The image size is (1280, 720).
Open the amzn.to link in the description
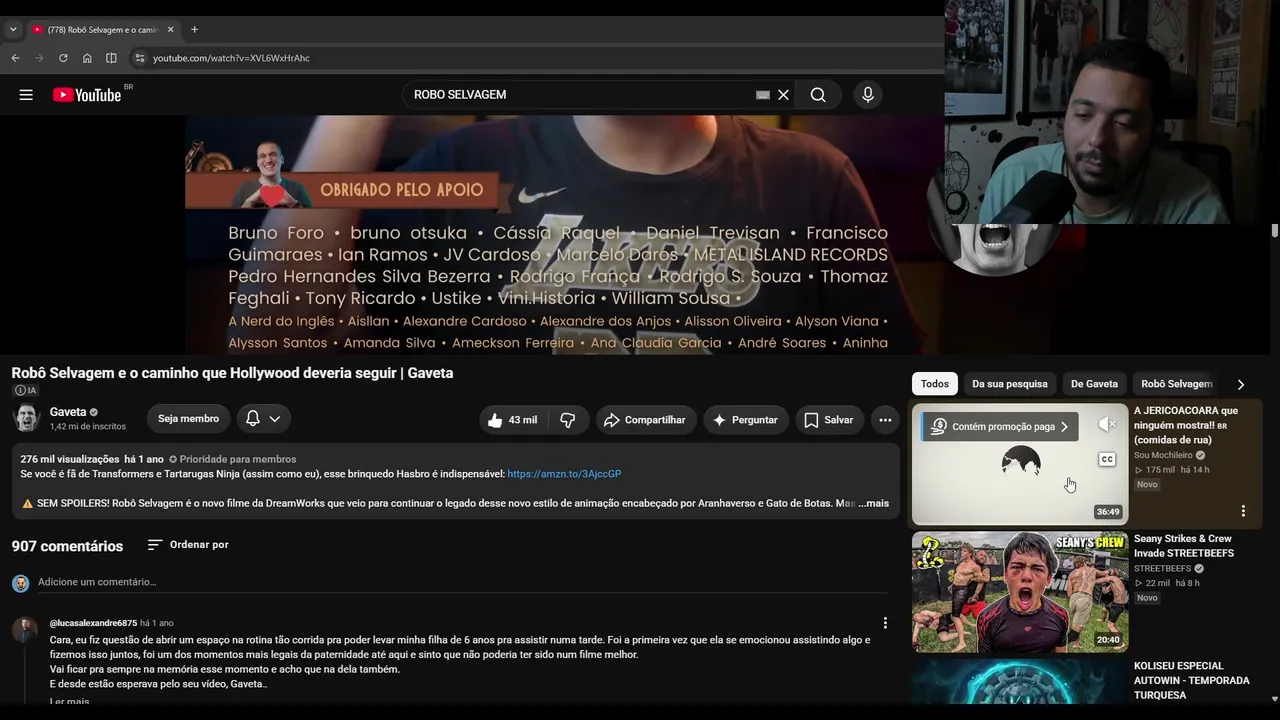point(564,474)
